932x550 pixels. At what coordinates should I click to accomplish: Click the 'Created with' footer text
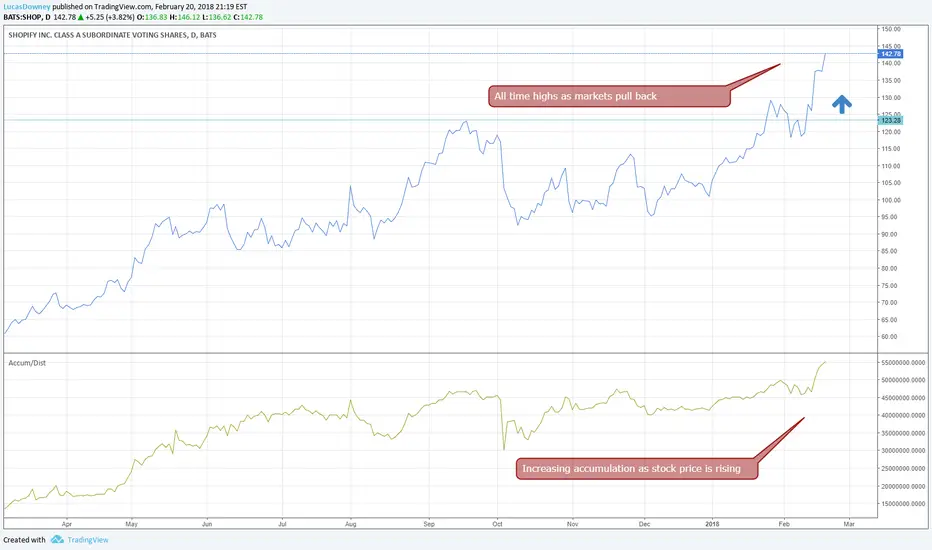pyautogui.click(x=24, y=540)
